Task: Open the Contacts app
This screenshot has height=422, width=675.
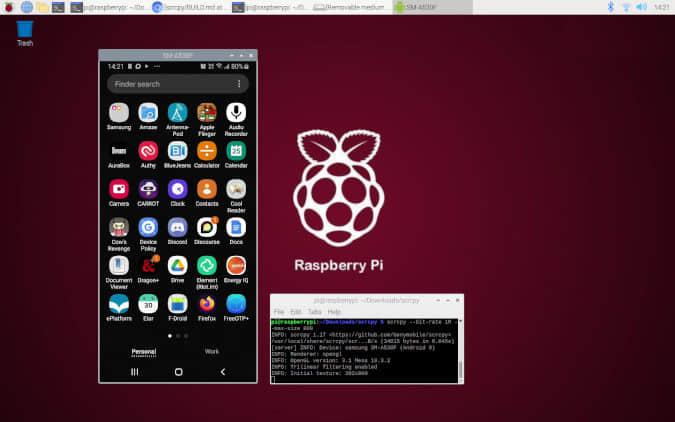Action: [x=207, y=189]
